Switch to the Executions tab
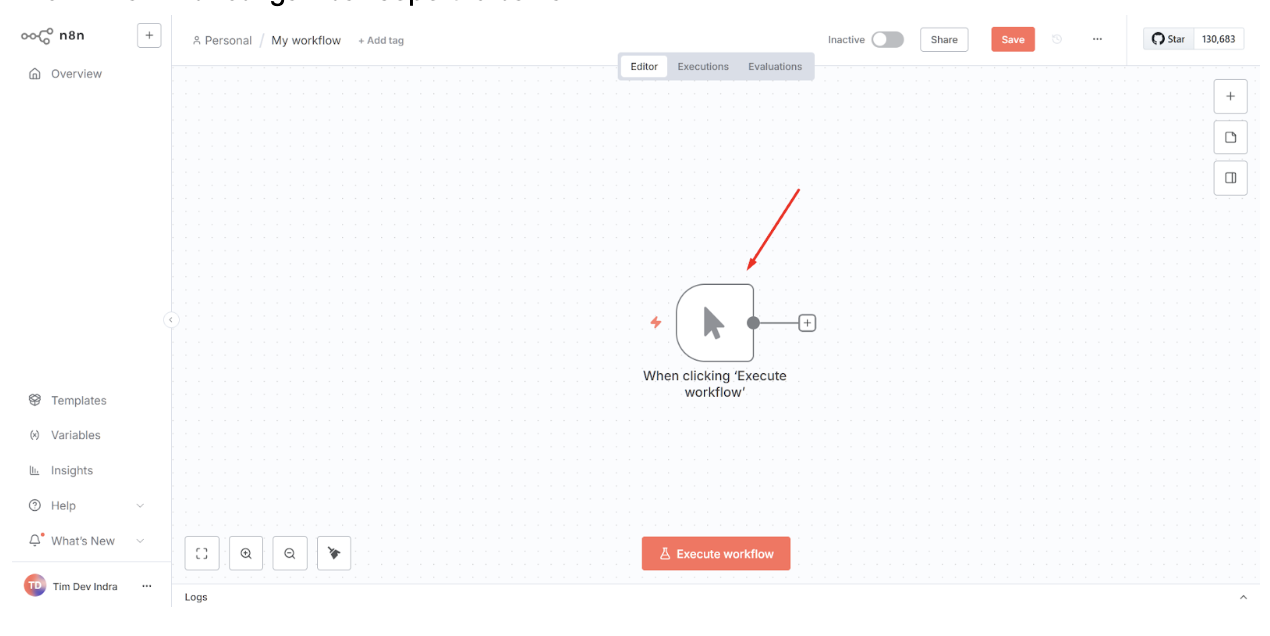1270x636 pixels. (703, 66)
